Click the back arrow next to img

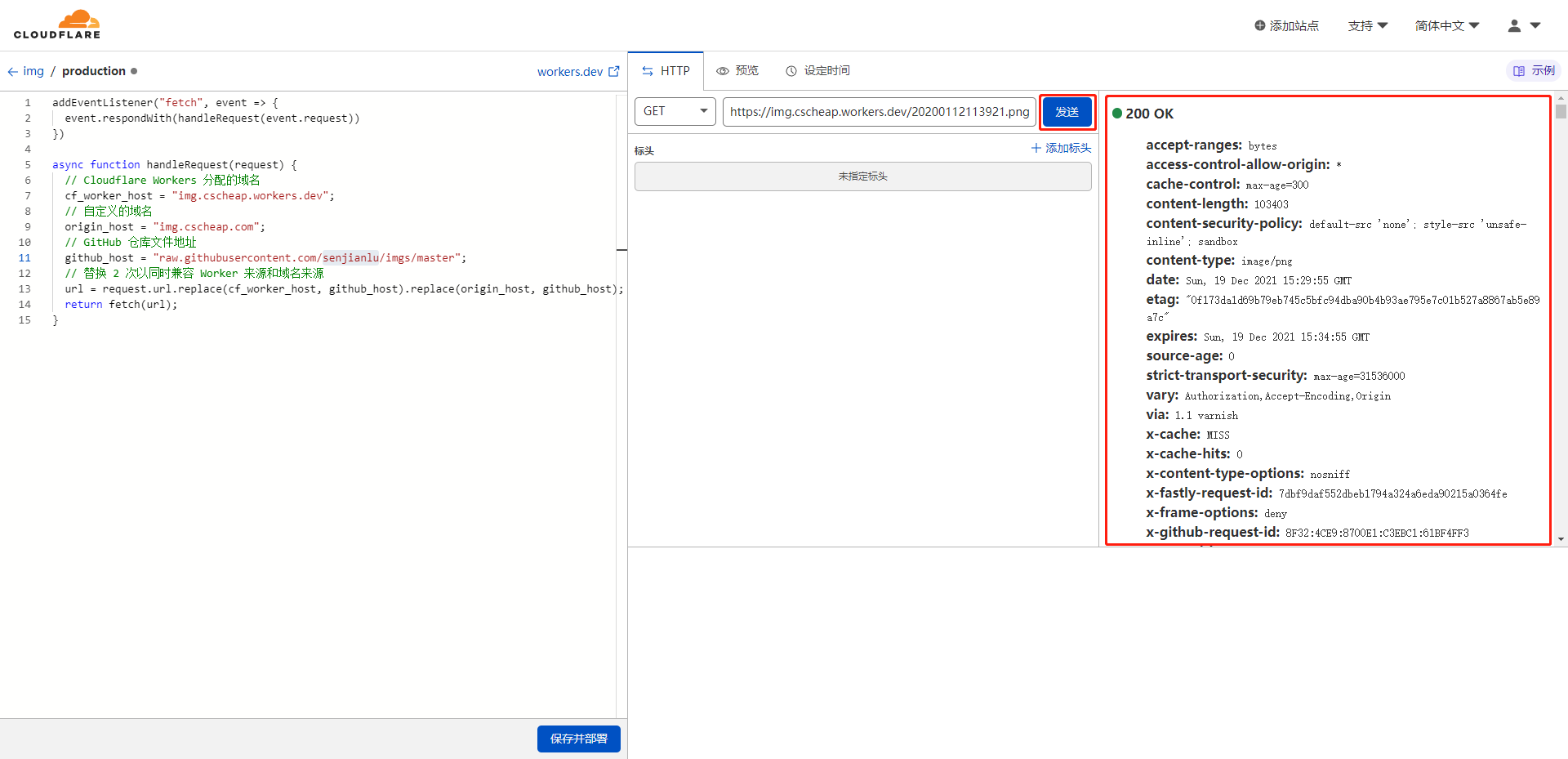pos(12,72)
